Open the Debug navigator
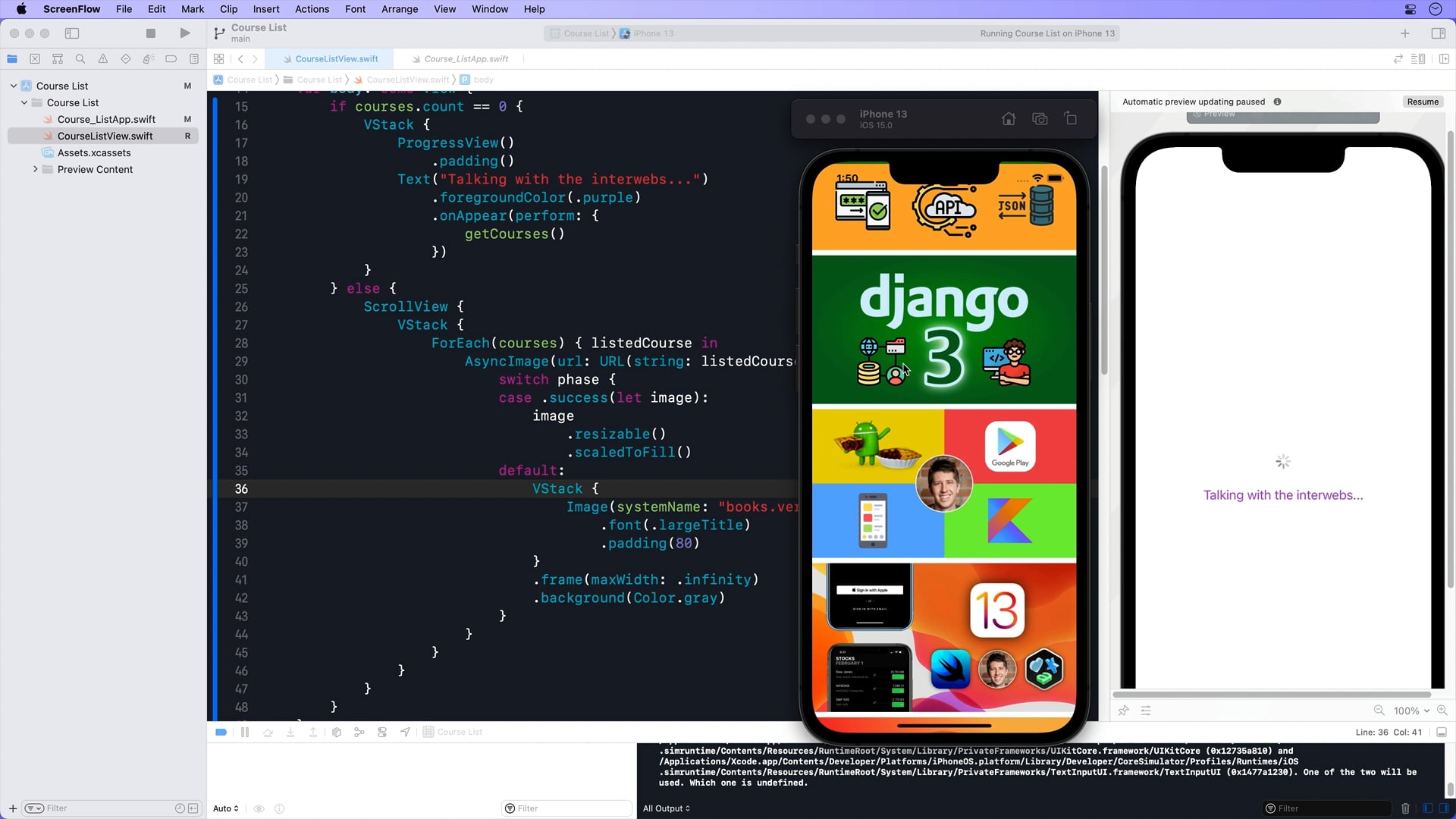This screenshot has width=1456, height=819. click(149, 58)
